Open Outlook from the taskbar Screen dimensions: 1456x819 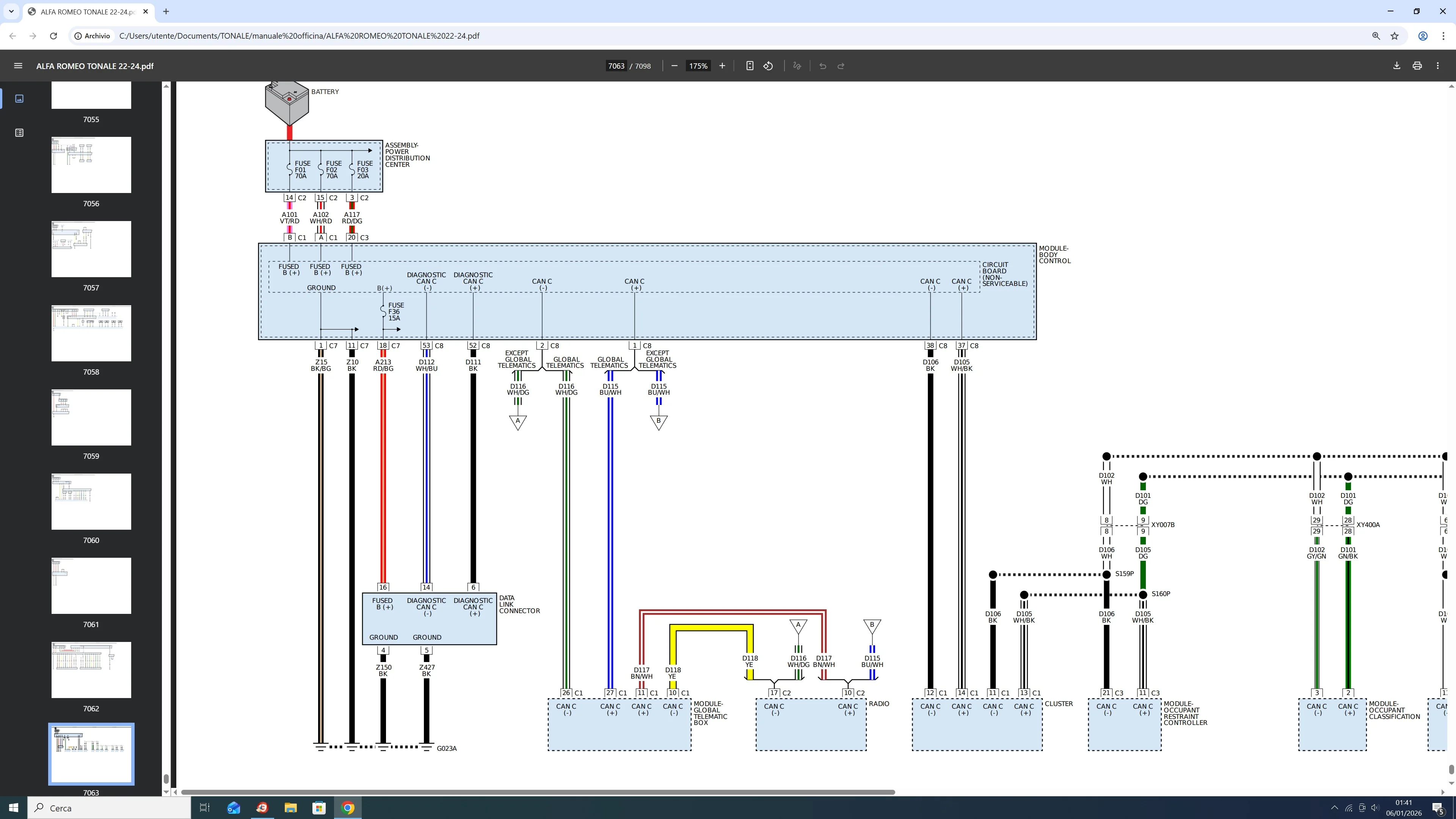(234, 808)
